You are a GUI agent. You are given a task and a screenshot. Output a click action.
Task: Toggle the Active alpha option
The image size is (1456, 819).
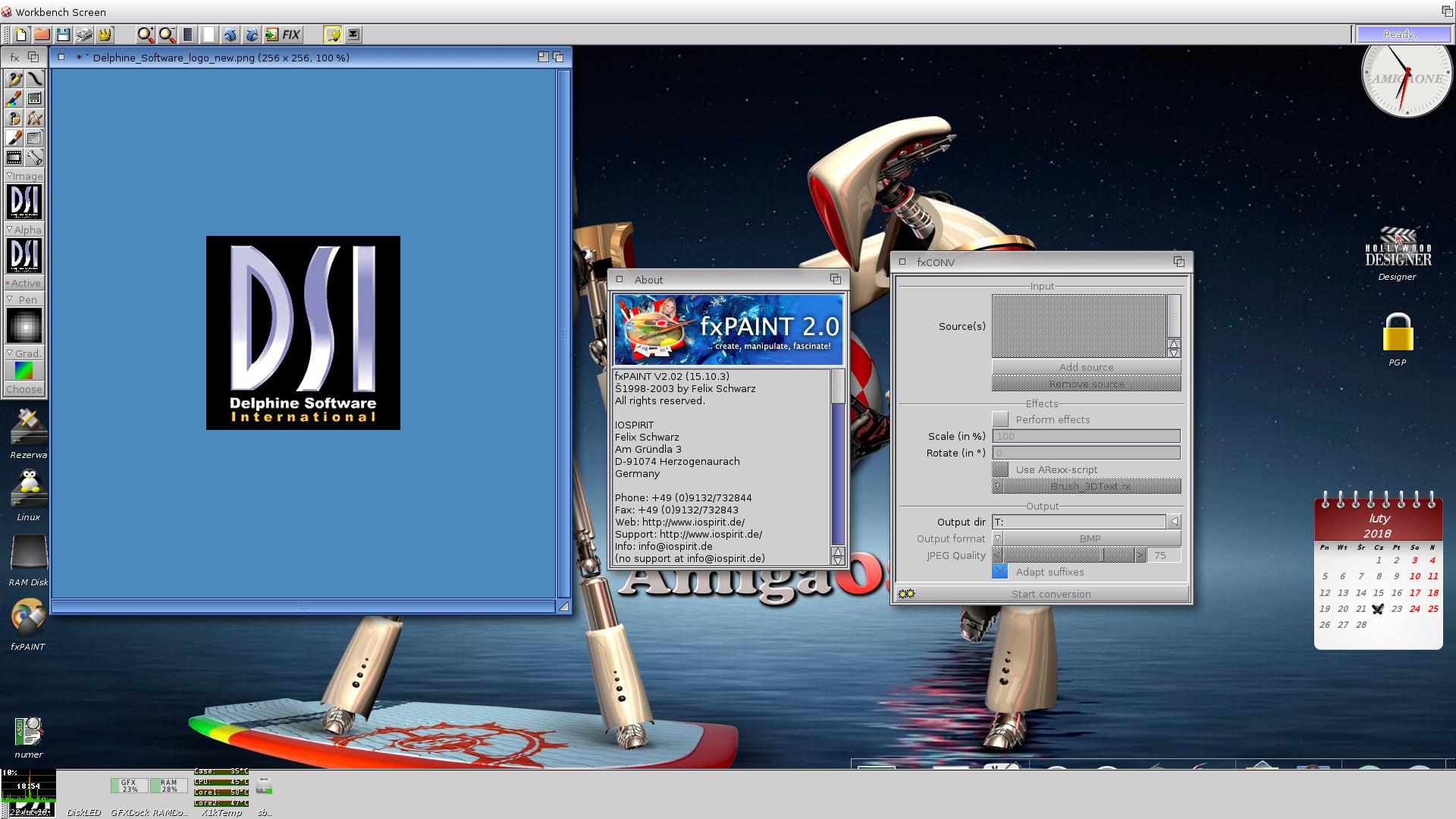click(x=24, y=283)
